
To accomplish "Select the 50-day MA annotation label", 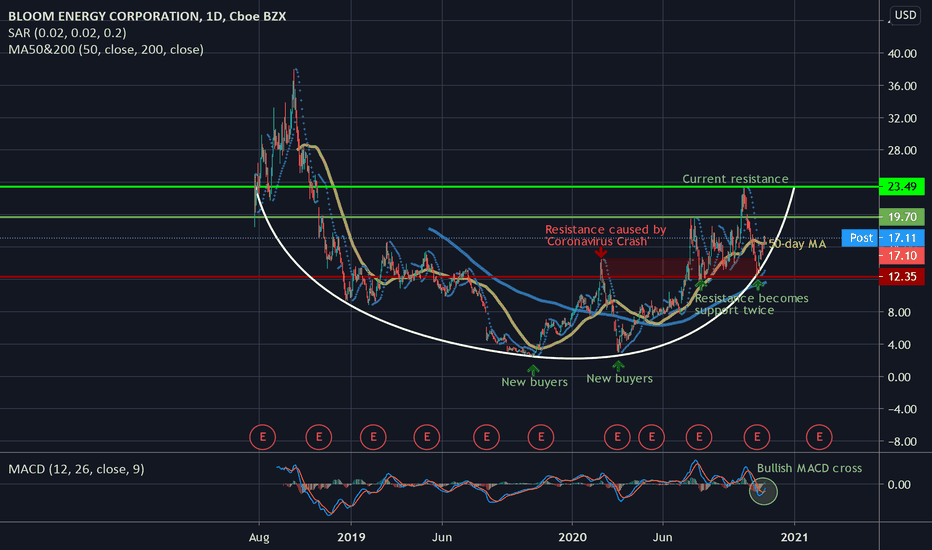I will pyautogui.click(x=797, y=244).
